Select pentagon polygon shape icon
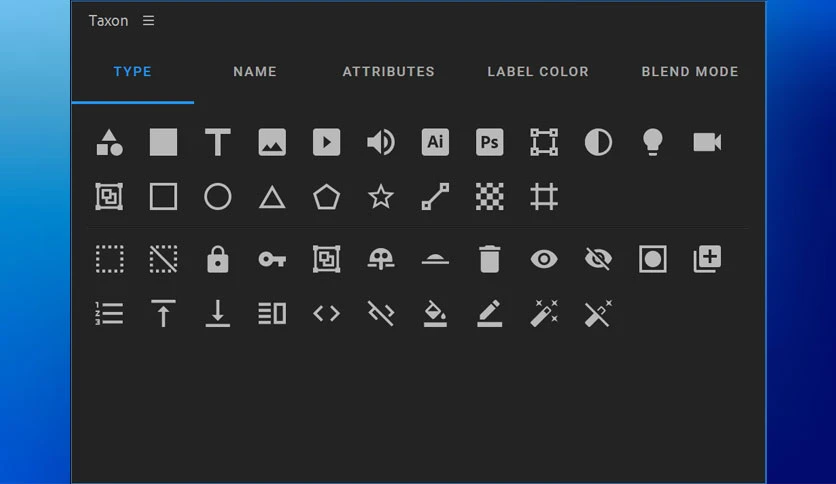 (x=326, y=197)
